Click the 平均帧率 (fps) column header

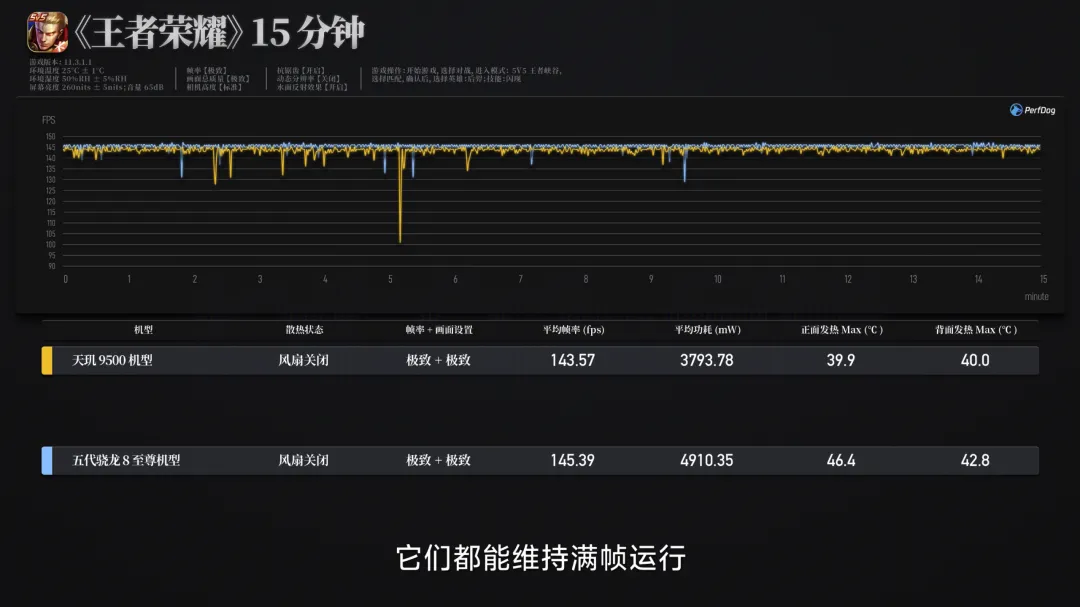pos(573,330)
